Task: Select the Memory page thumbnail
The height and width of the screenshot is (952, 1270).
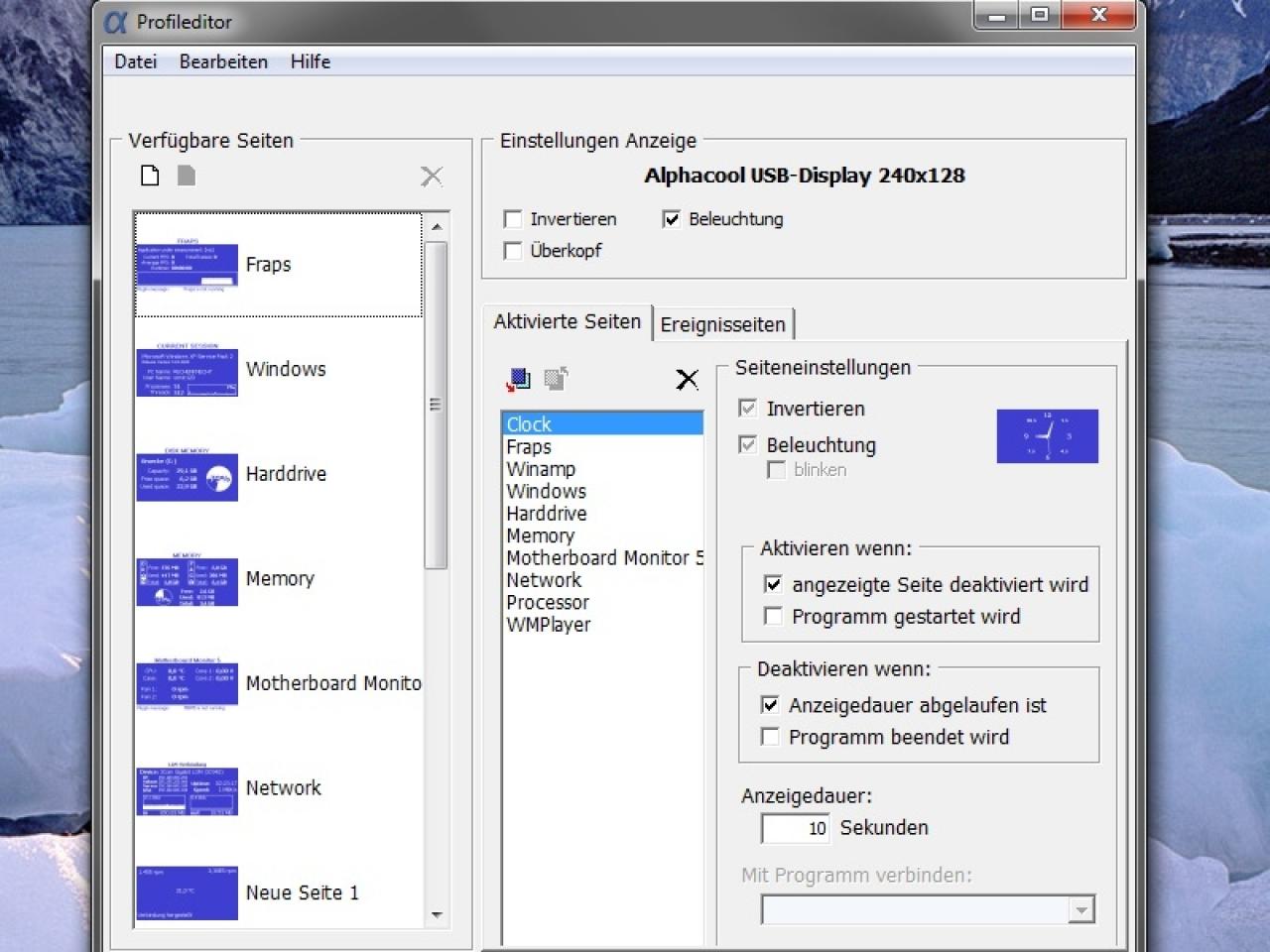Action: [x=187, y=579]
